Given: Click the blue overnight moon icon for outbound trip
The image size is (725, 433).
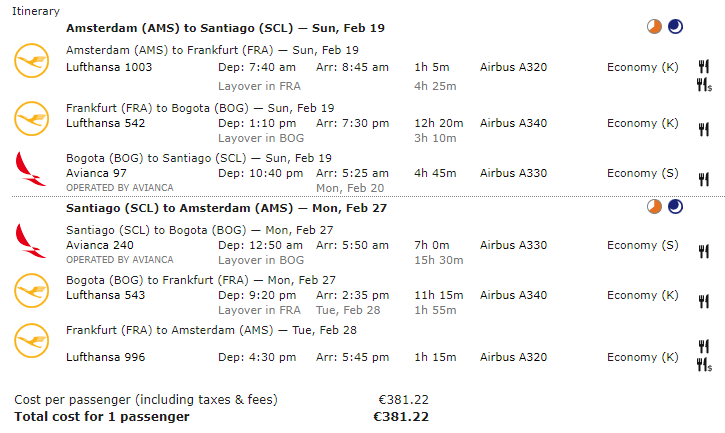Looking at the screenshot, I should click(676, 27).
